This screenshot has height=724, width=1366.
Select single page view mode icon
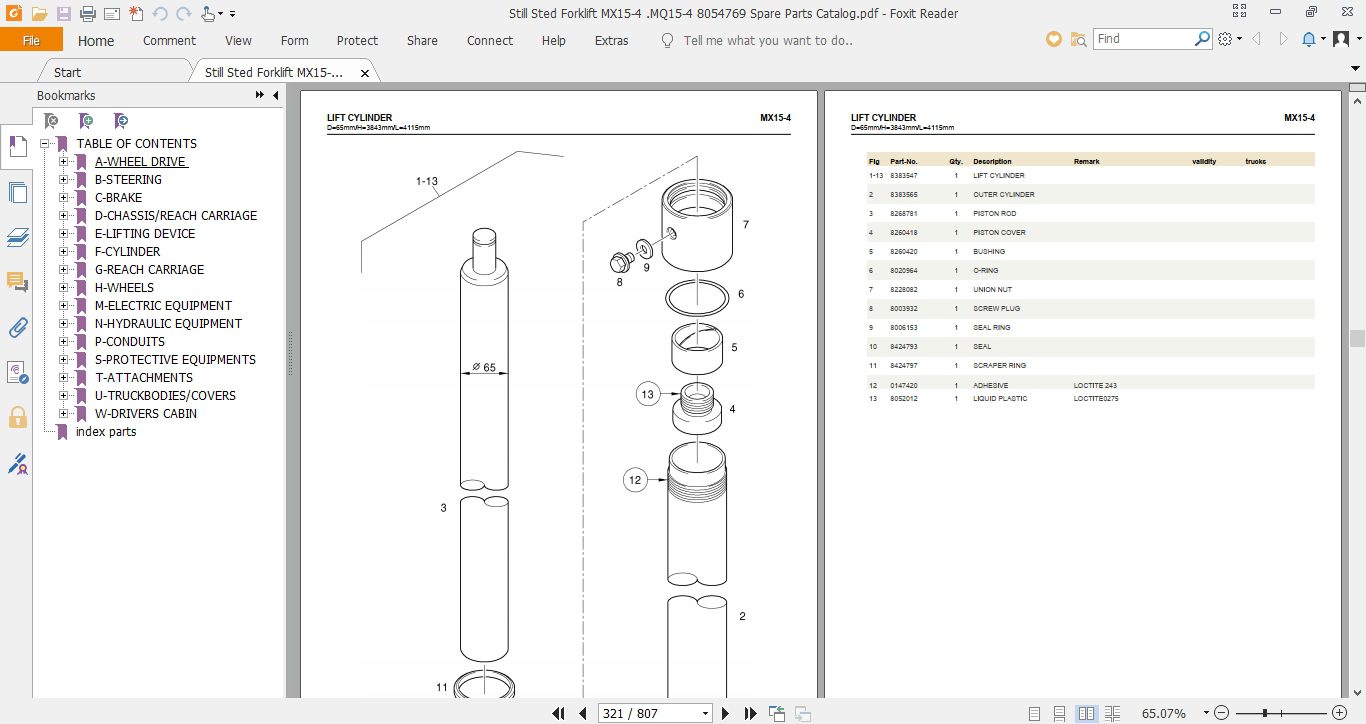1034,713
